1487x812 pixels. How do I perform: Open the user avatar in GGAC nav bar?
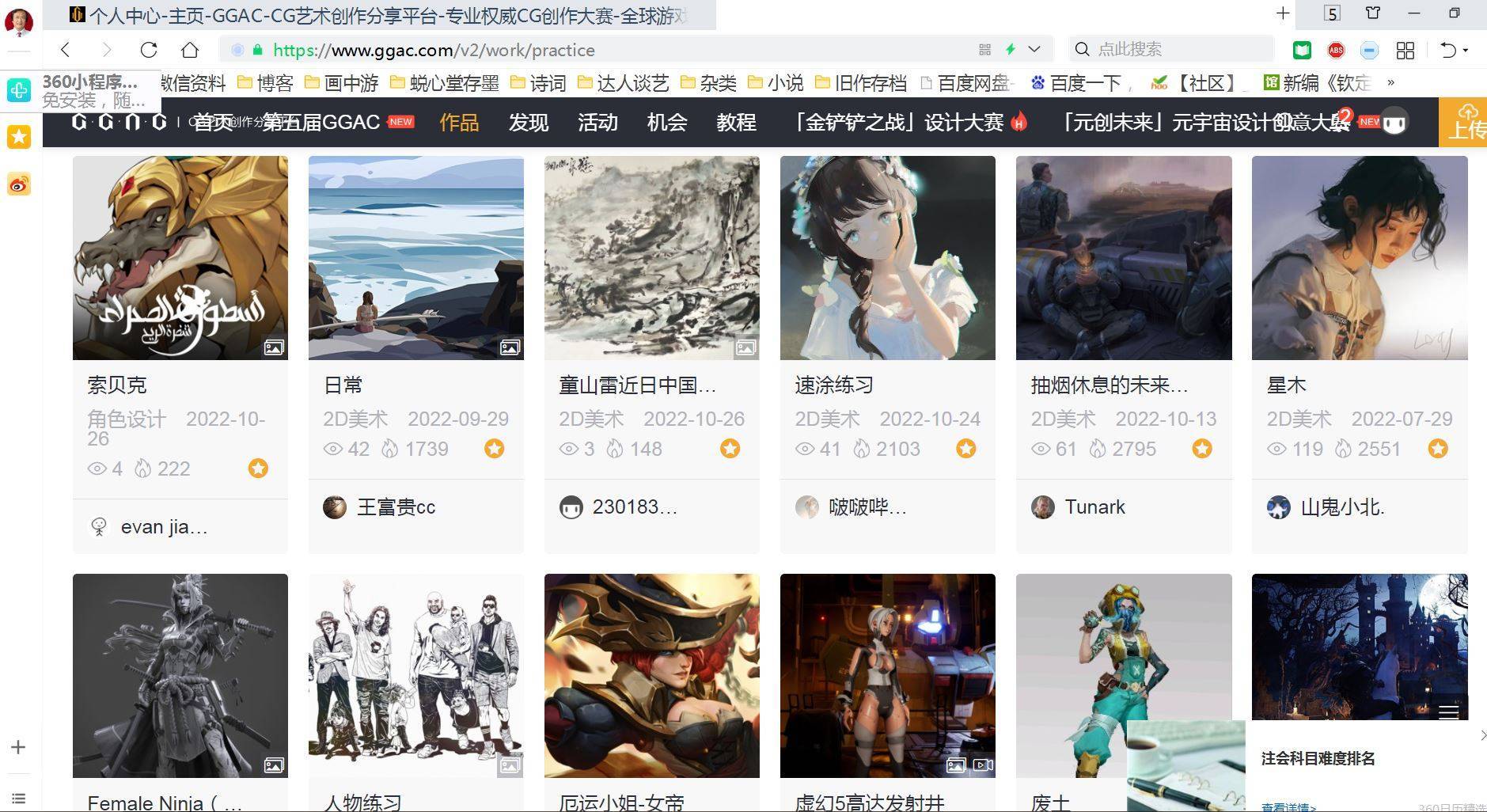1394,123
